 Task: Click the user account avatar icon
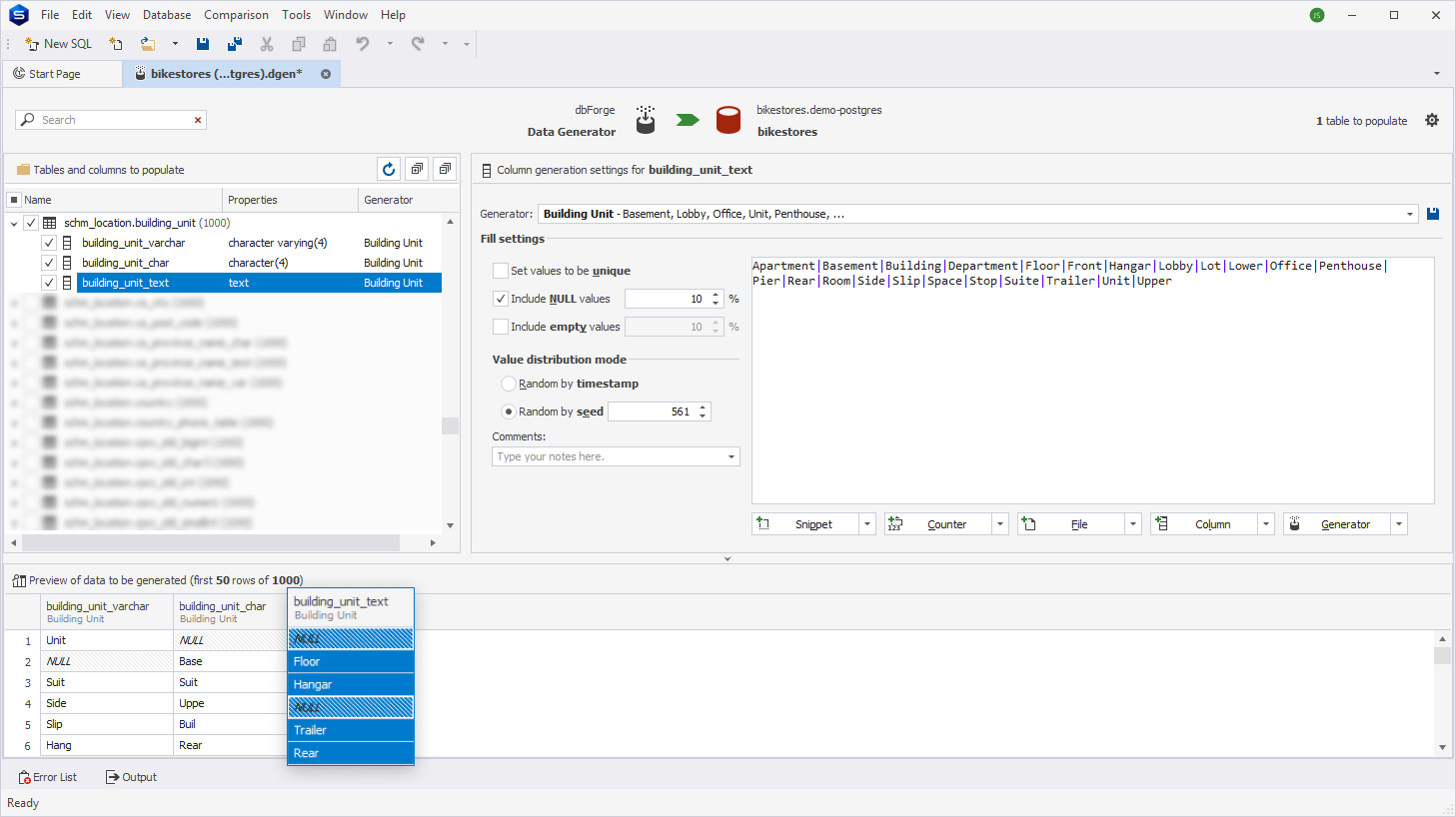(1317, 15)
